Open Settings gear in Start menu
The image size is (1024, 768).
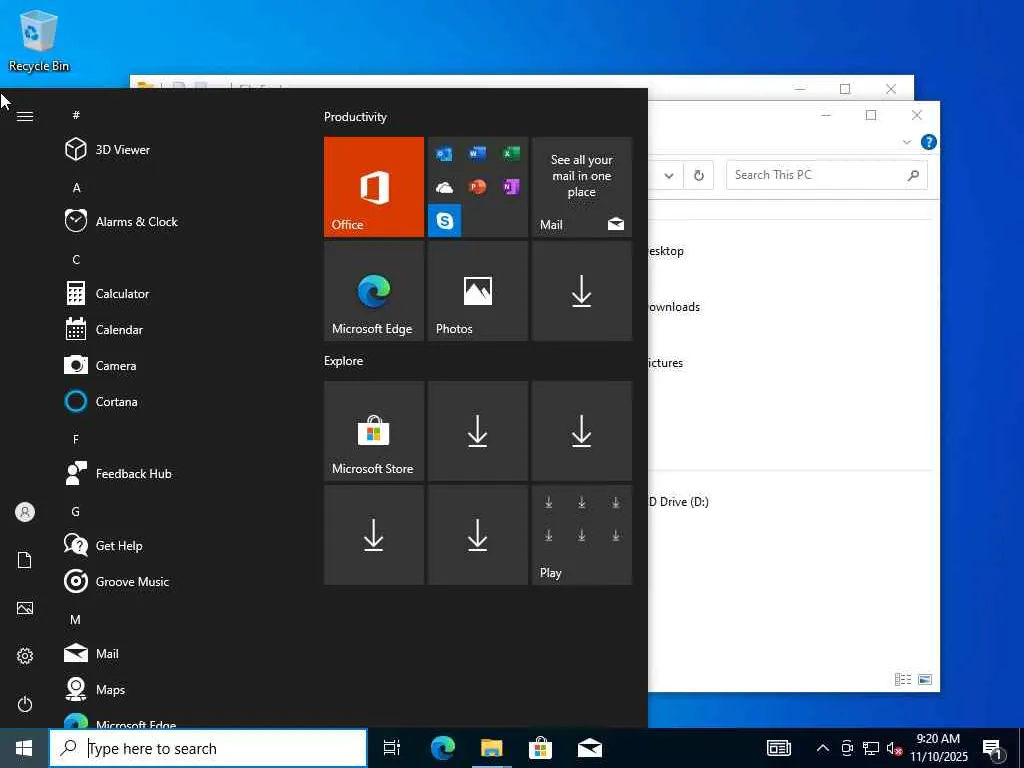[25, 656]
